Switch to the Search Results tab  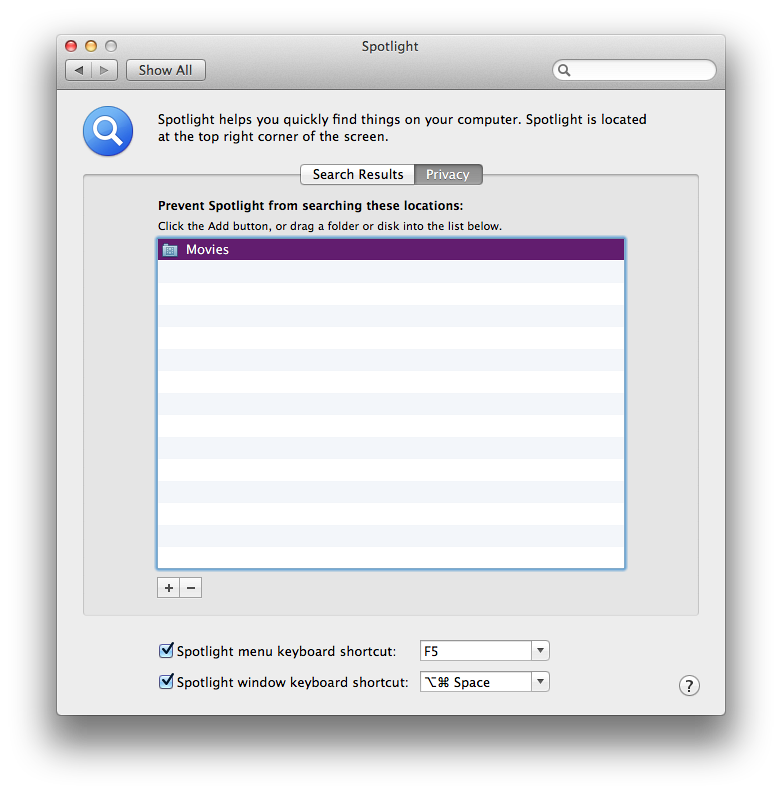(358, 174)
